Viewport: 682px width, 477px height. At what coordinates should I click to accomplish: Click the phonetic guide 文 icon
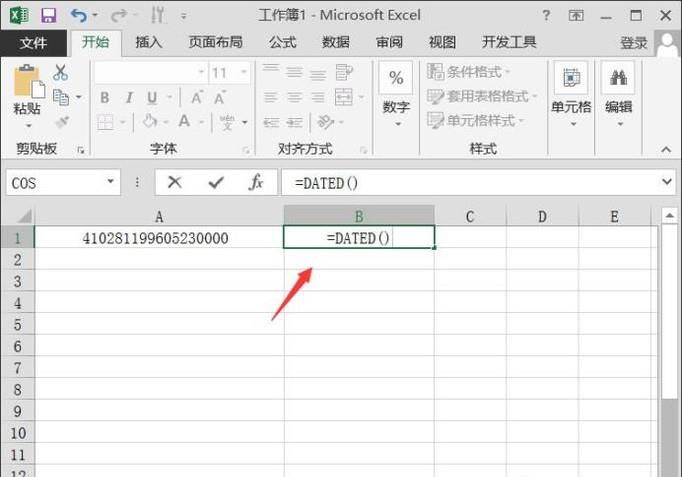(x=227, y=122)
